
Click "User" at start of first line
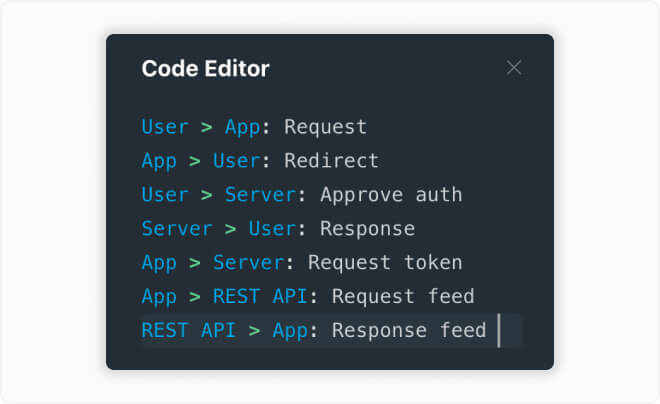coord(165,127)
